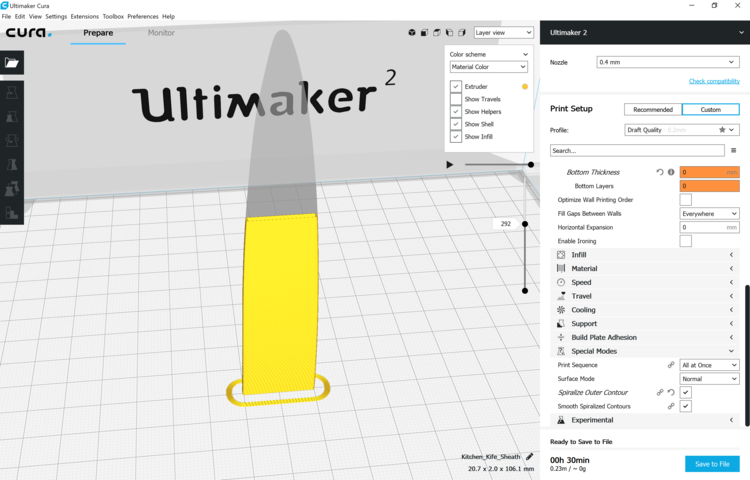750x480 pixels.
Task: Select the Rotate tool in left toolbar
Action: (x=11, y=141)
